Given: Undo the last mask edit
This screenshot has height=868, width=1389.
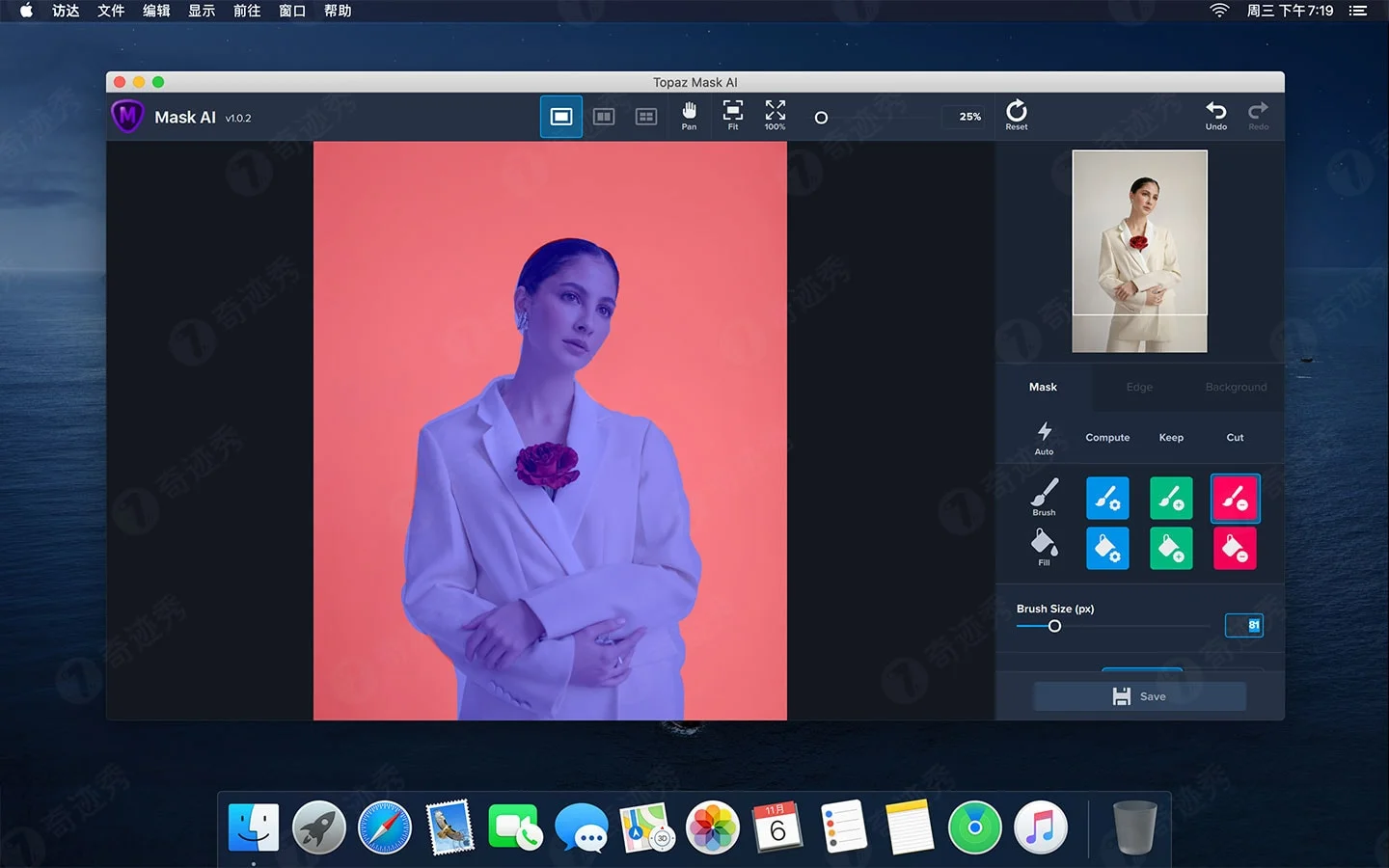Looking at the screenshot, I should coord(1216,115).
